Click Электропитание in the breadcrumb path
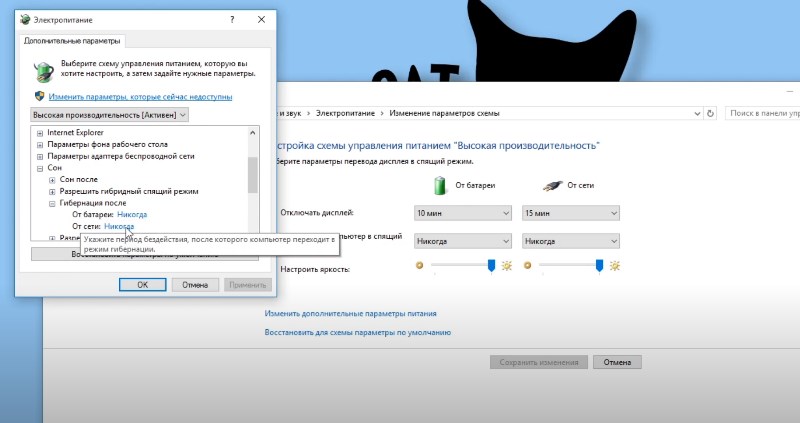The image size is (800, 423). pyautogui.click(x=345, y=113)
